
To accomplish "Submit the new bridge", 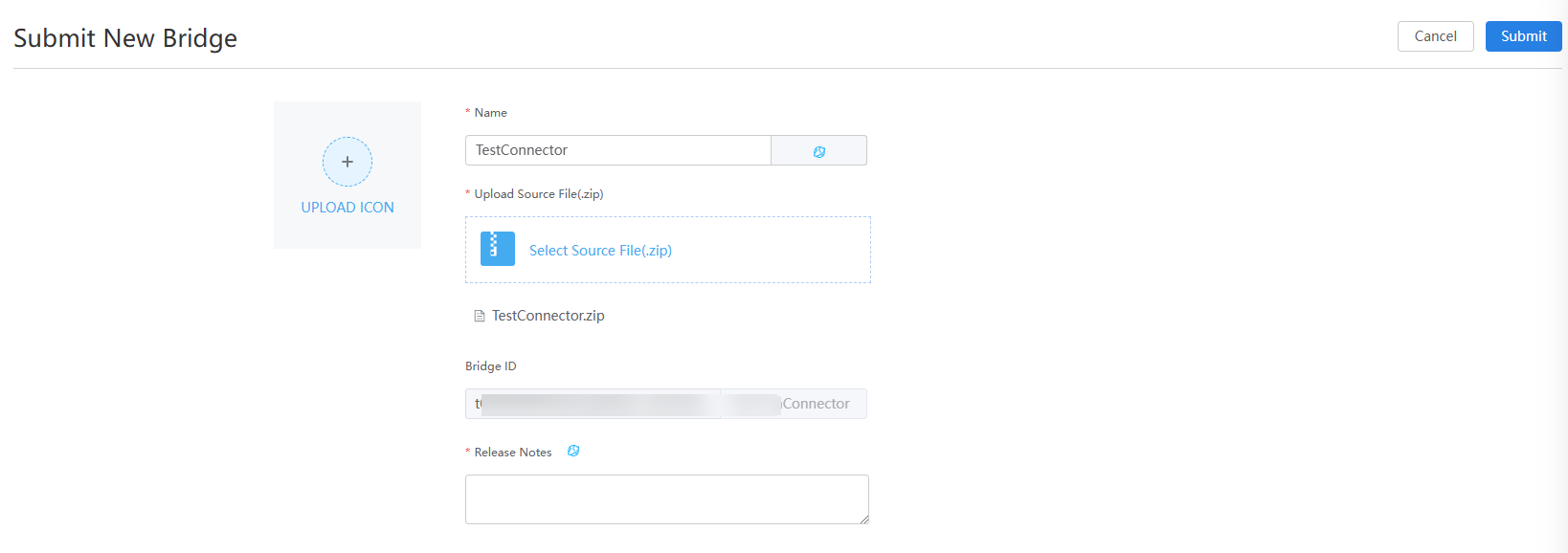I will tap(1523, 36).
